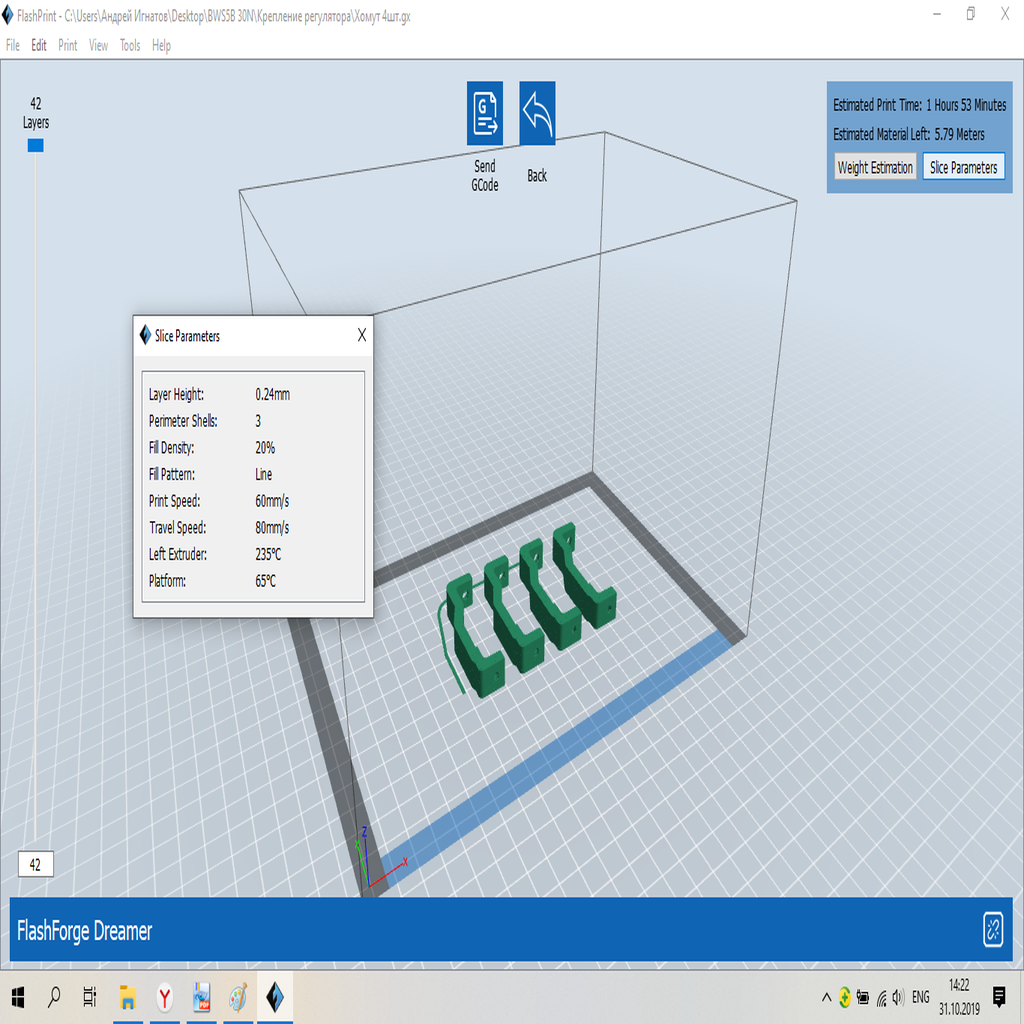Open the notification center icon
Image resolution: width=1024 pixels, height=1024 pixels.
(x=999, y=997)
